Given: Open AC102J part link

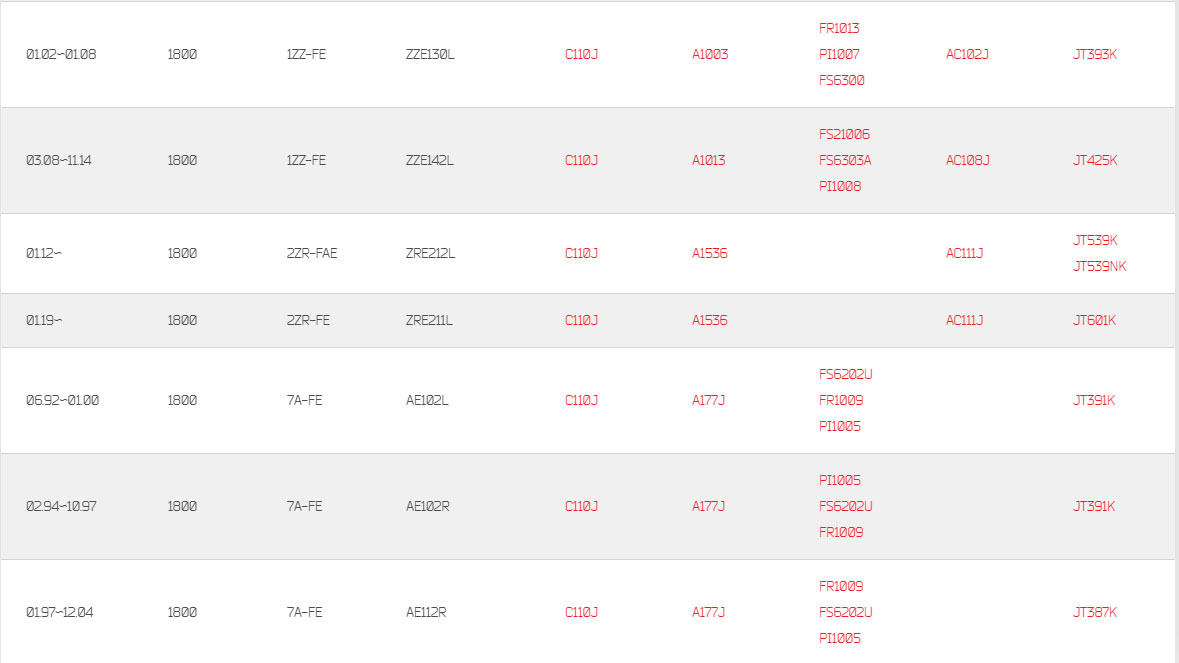Looking at the screenshot, I should [967, 54].
